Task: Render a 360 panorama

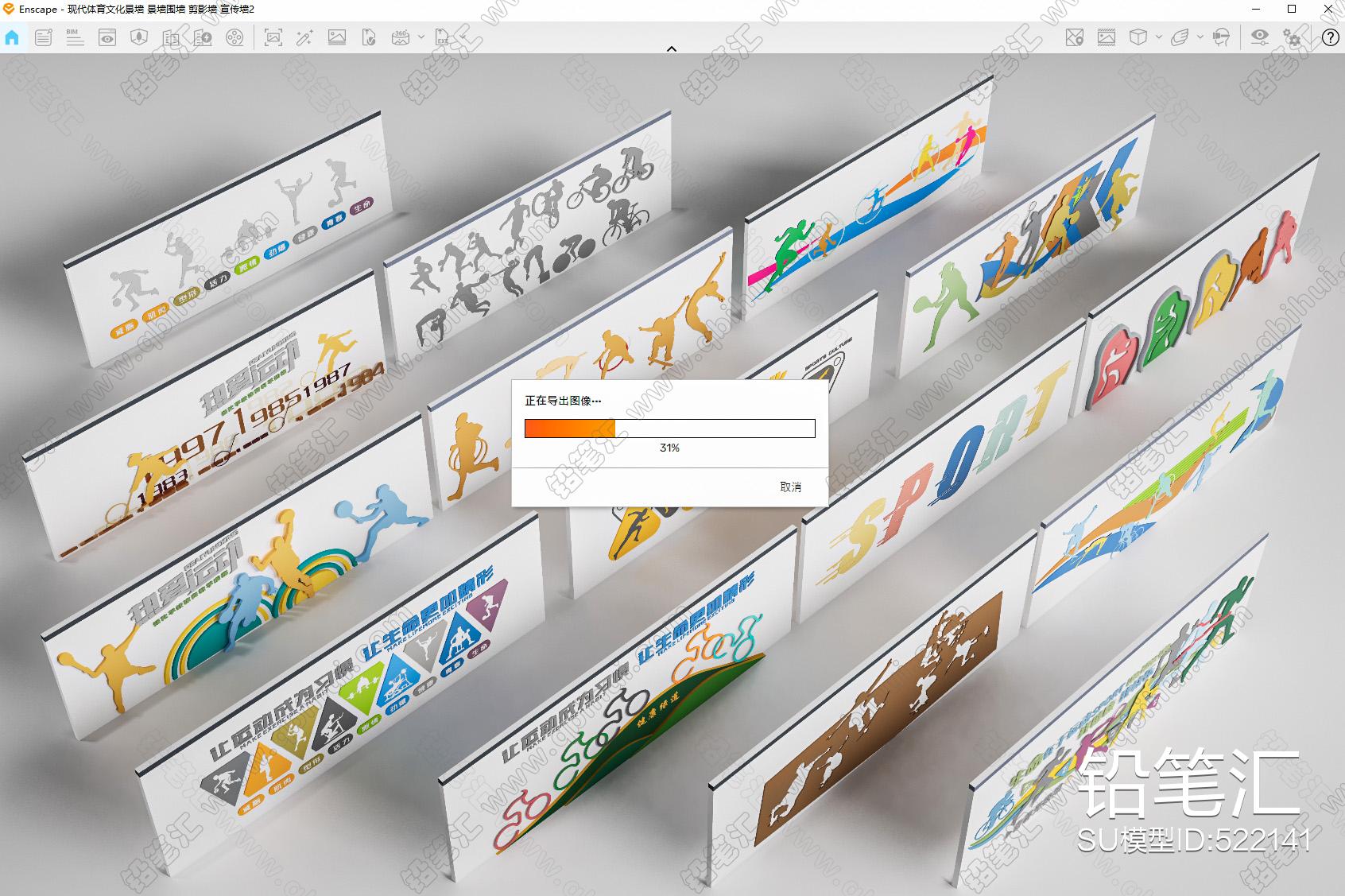Action: [x=401, y=37]
